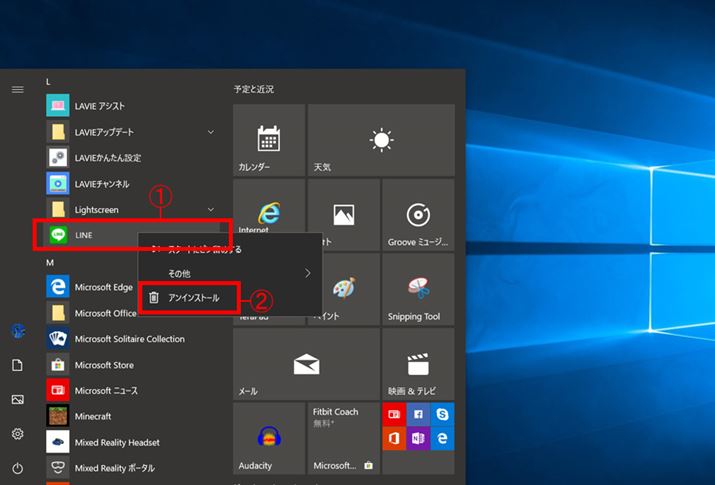715x485 pixels.
Task: Open the メール mail tile
Action: point(305,364)
